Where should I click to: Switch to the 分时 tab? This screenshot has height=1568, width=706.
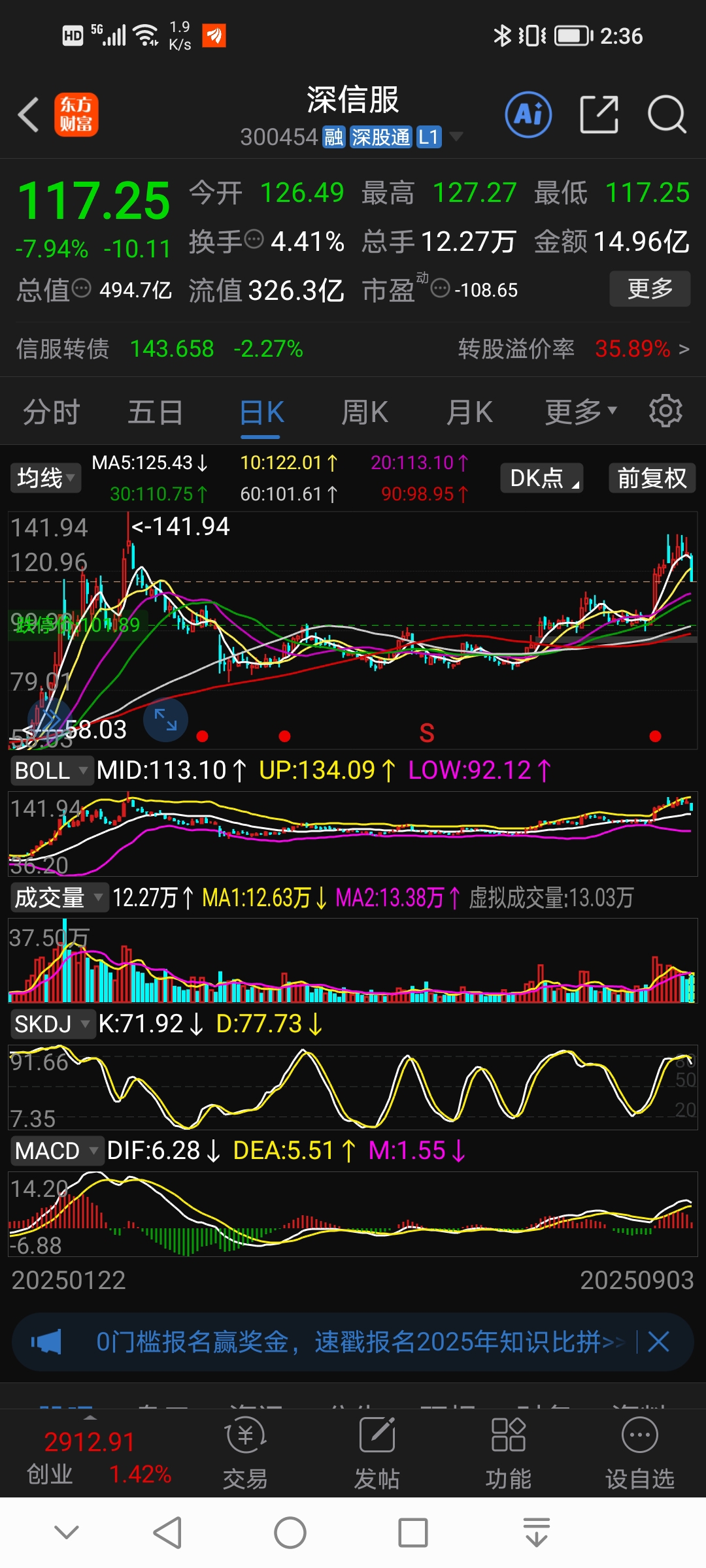[x=51, y=412]
